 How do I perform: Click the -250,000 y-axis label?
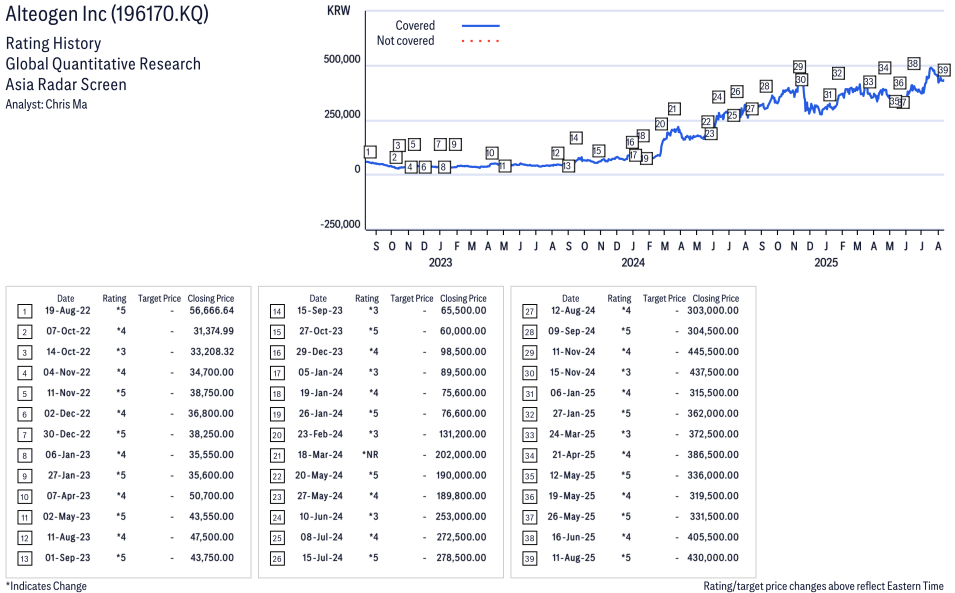click(340, 225)
